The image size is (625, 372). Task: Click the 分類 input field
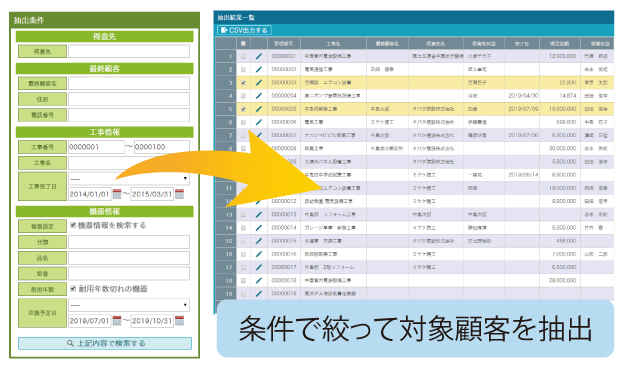129,242
